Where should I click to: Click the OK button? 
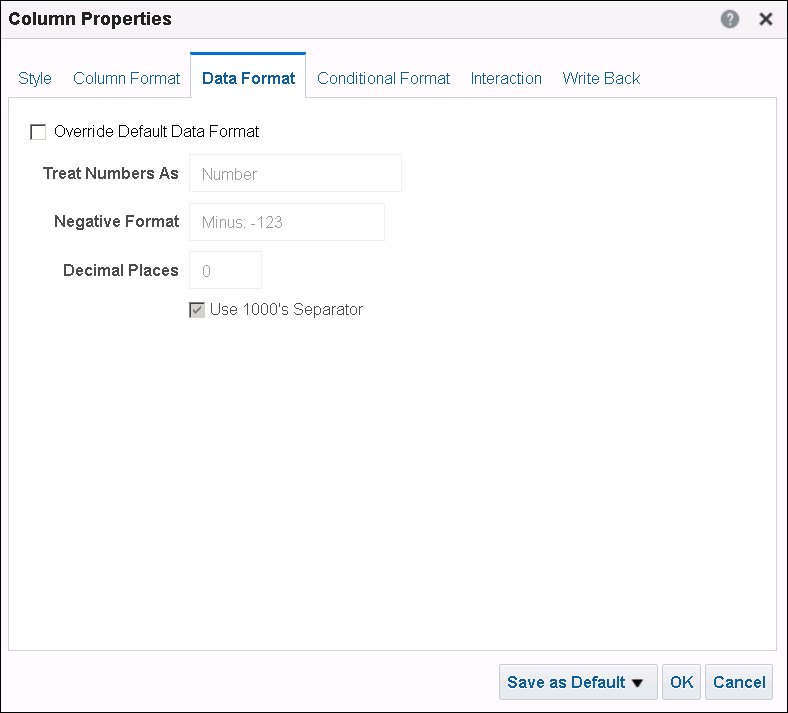pyautogui.click(x=681, y=682)
